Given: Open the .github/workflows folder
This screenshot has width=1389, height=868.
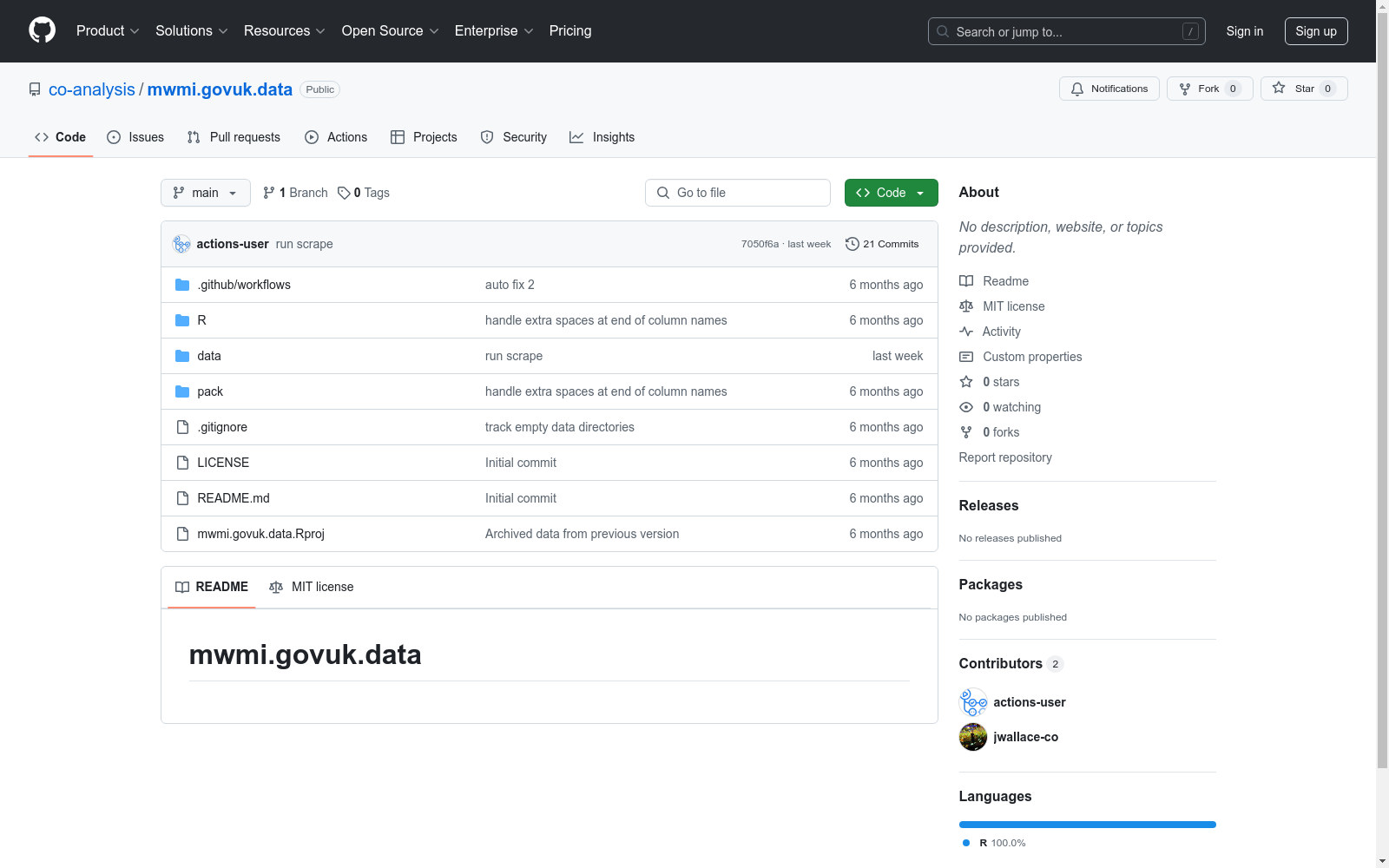Looking at the screenshot, I should point(244,285).
